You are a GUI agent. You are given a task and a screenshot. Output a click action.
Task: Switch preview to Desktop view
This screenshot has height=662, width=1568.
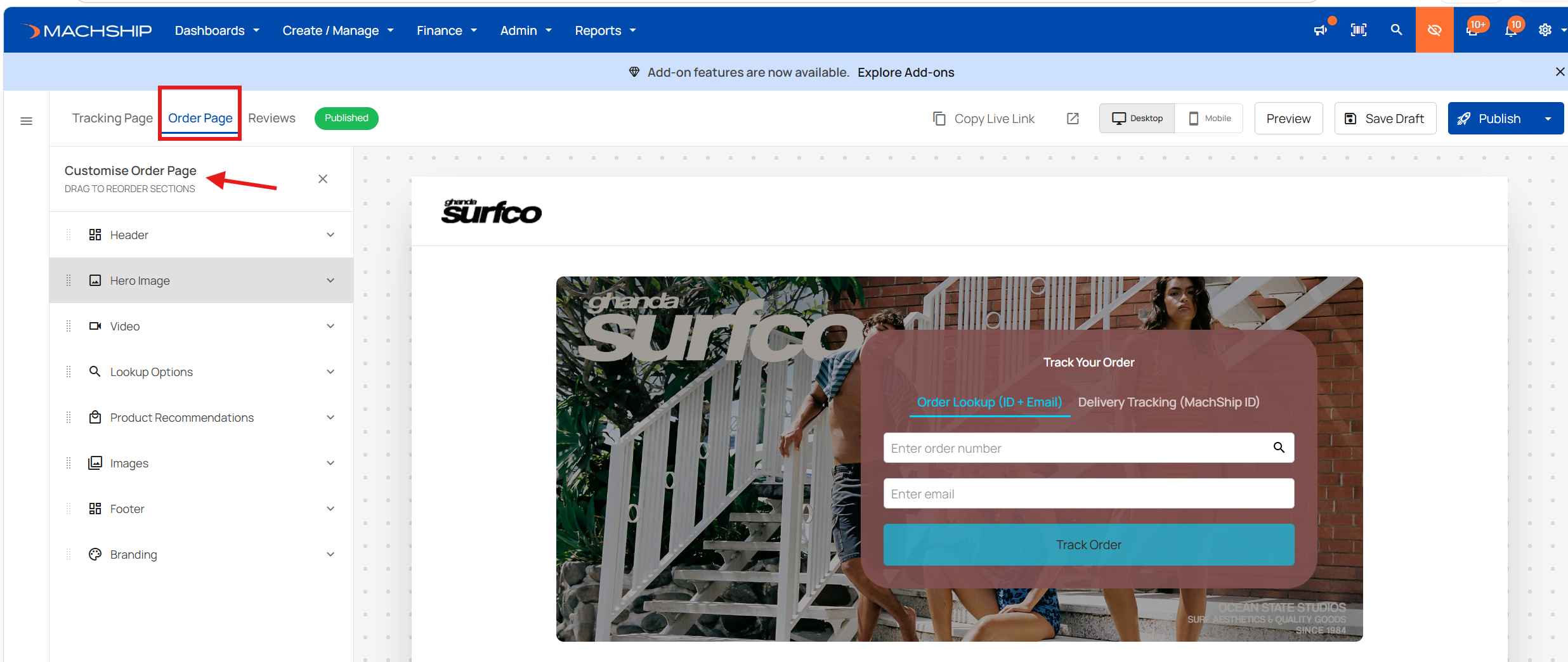click(1137, 118)
